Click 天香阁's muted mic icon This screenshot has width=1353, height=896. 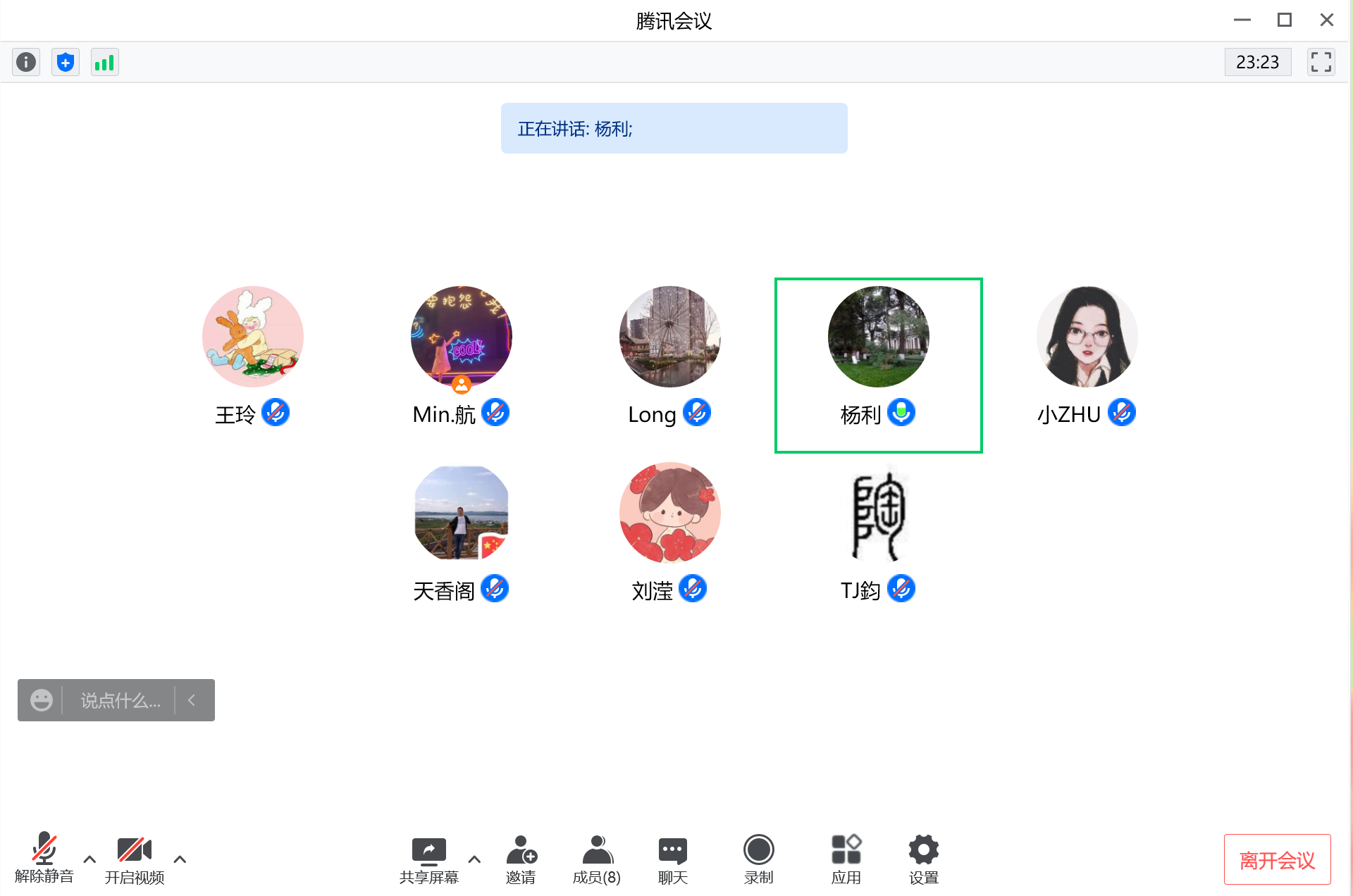point(495,589)
